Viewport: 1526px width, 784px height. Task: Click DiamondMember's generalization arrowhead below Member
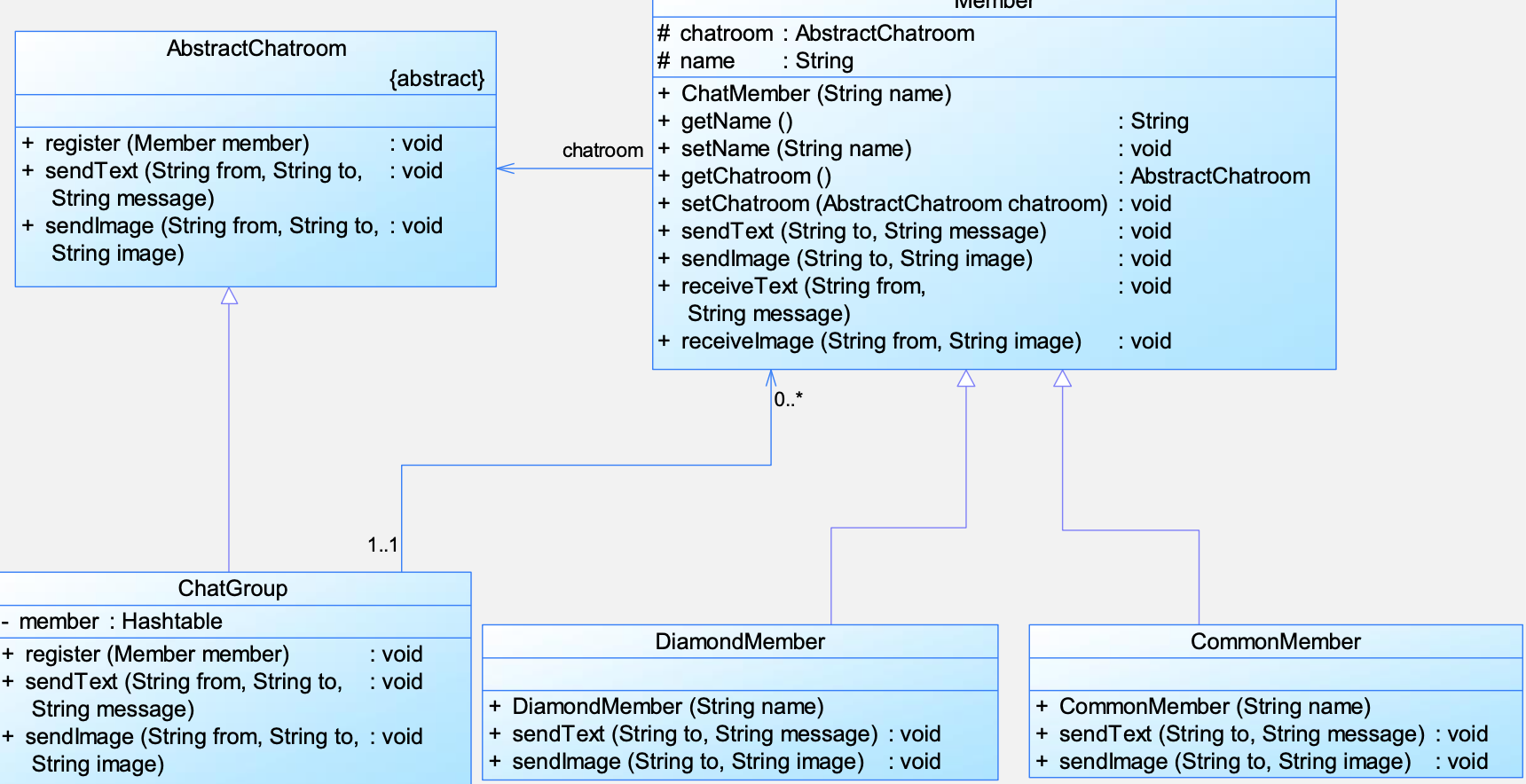click(x=966, y=379)
